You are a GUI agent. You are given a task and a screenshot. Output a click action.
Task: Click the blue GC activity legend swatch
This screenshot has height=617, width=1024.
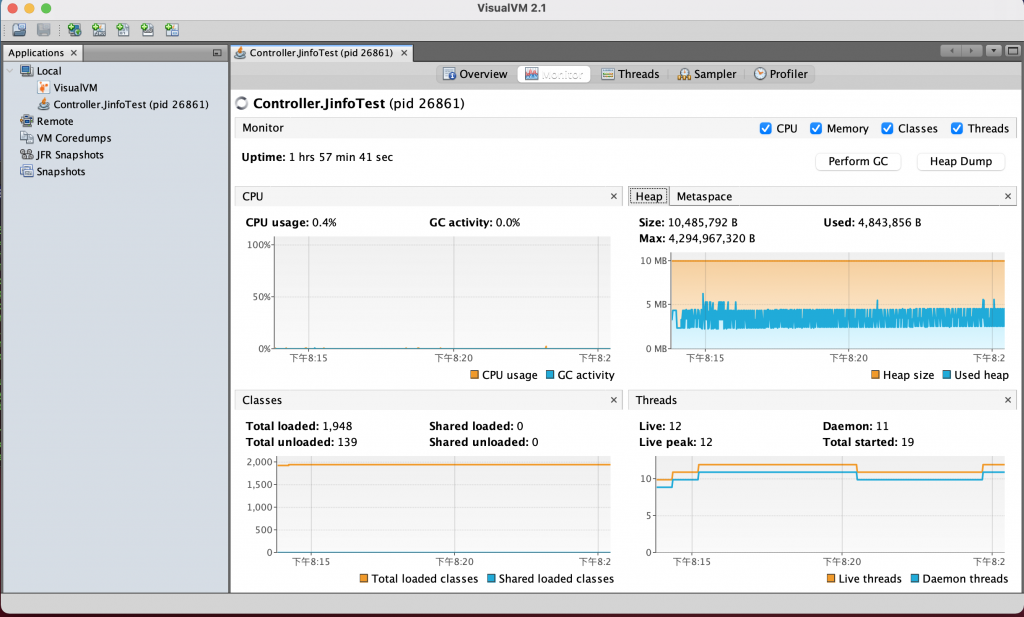(x=550, y=375)
